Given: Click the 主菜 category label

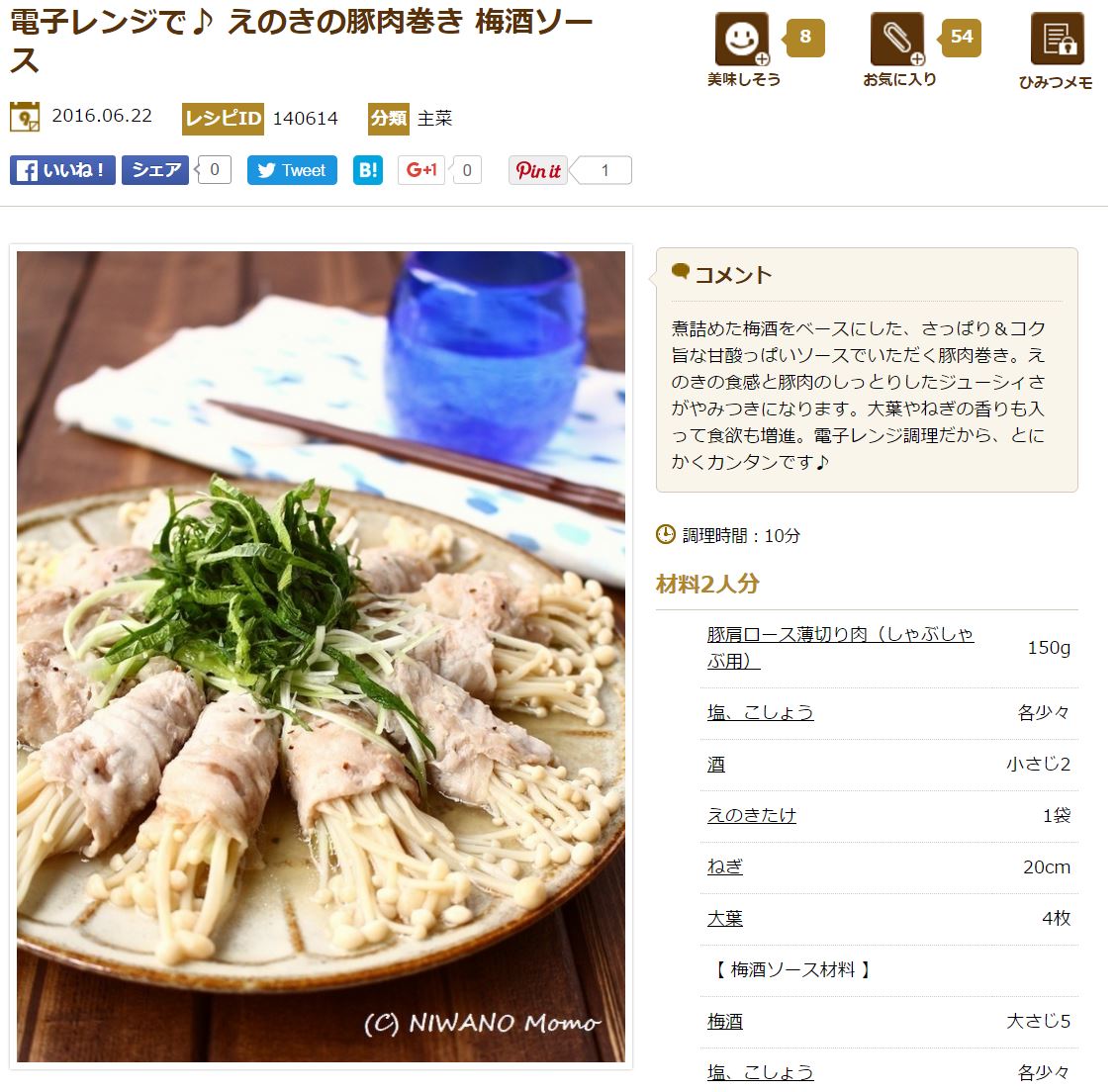Looking at the screenshot, I should coord(435,118).
